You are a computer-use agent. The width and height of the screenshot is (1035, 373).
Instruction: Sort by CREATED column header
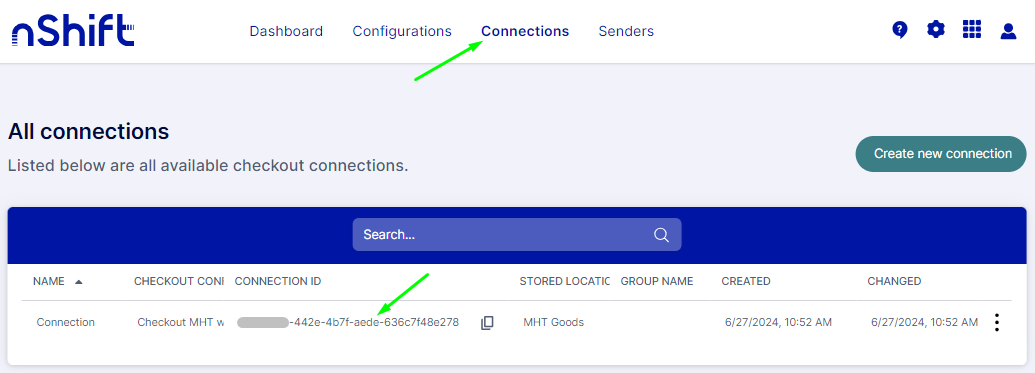point(746,281)
